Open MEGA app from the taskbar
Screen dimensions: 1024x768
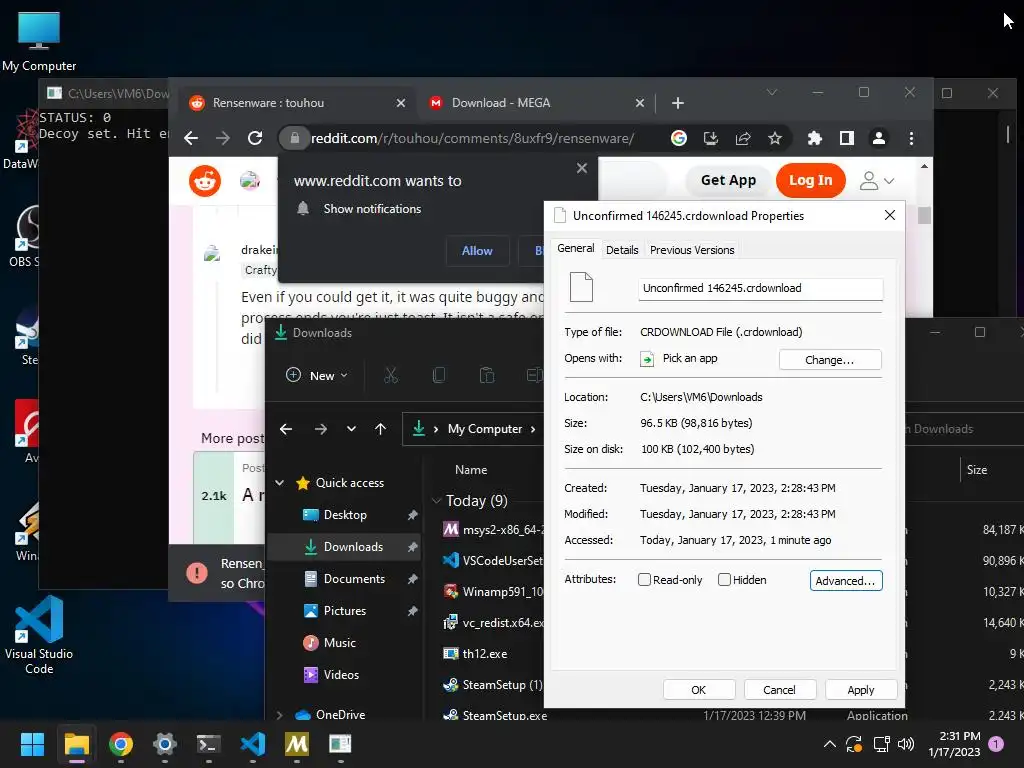[x=296, y=744]
